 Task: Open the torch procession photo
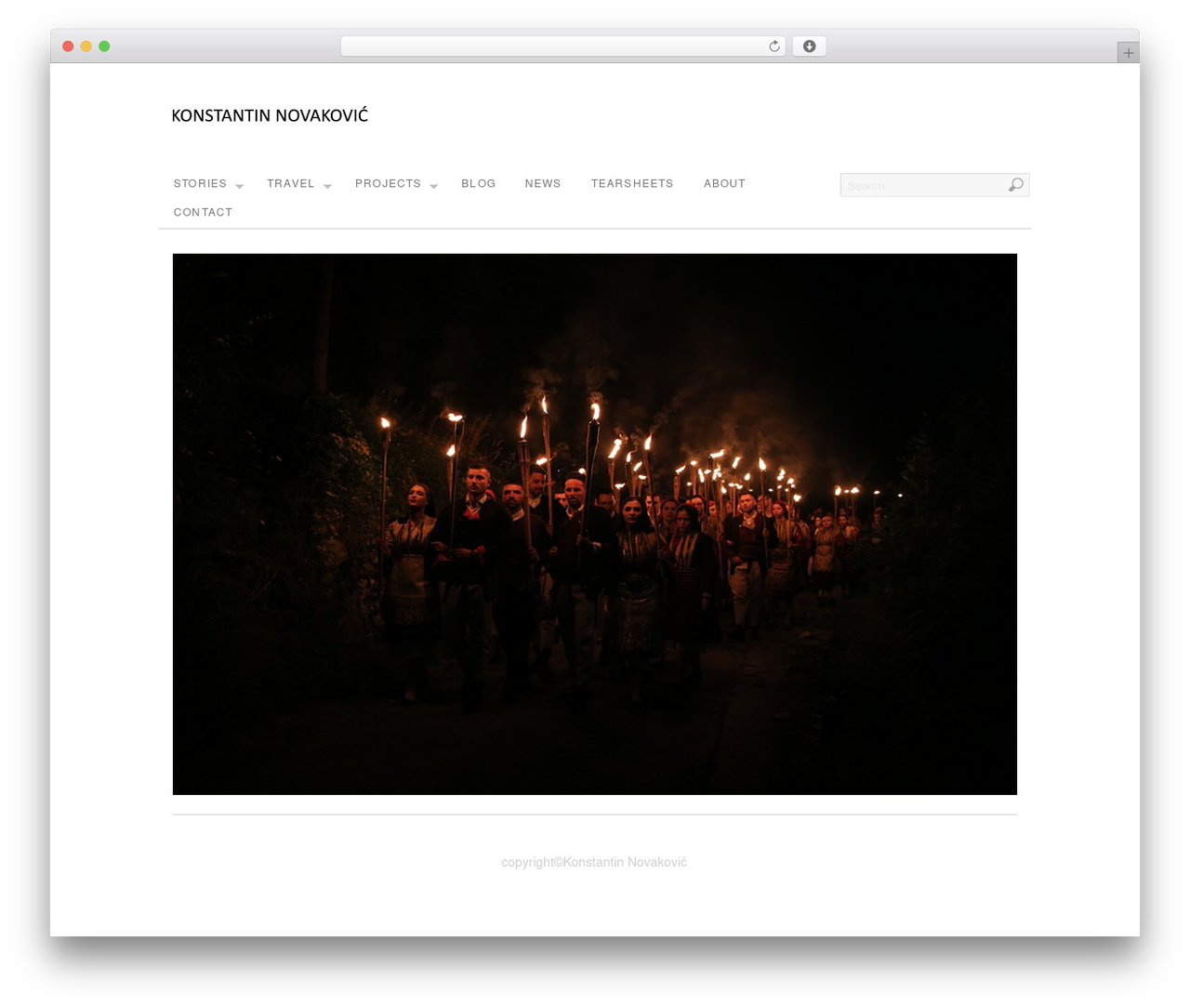click(595, 524)
